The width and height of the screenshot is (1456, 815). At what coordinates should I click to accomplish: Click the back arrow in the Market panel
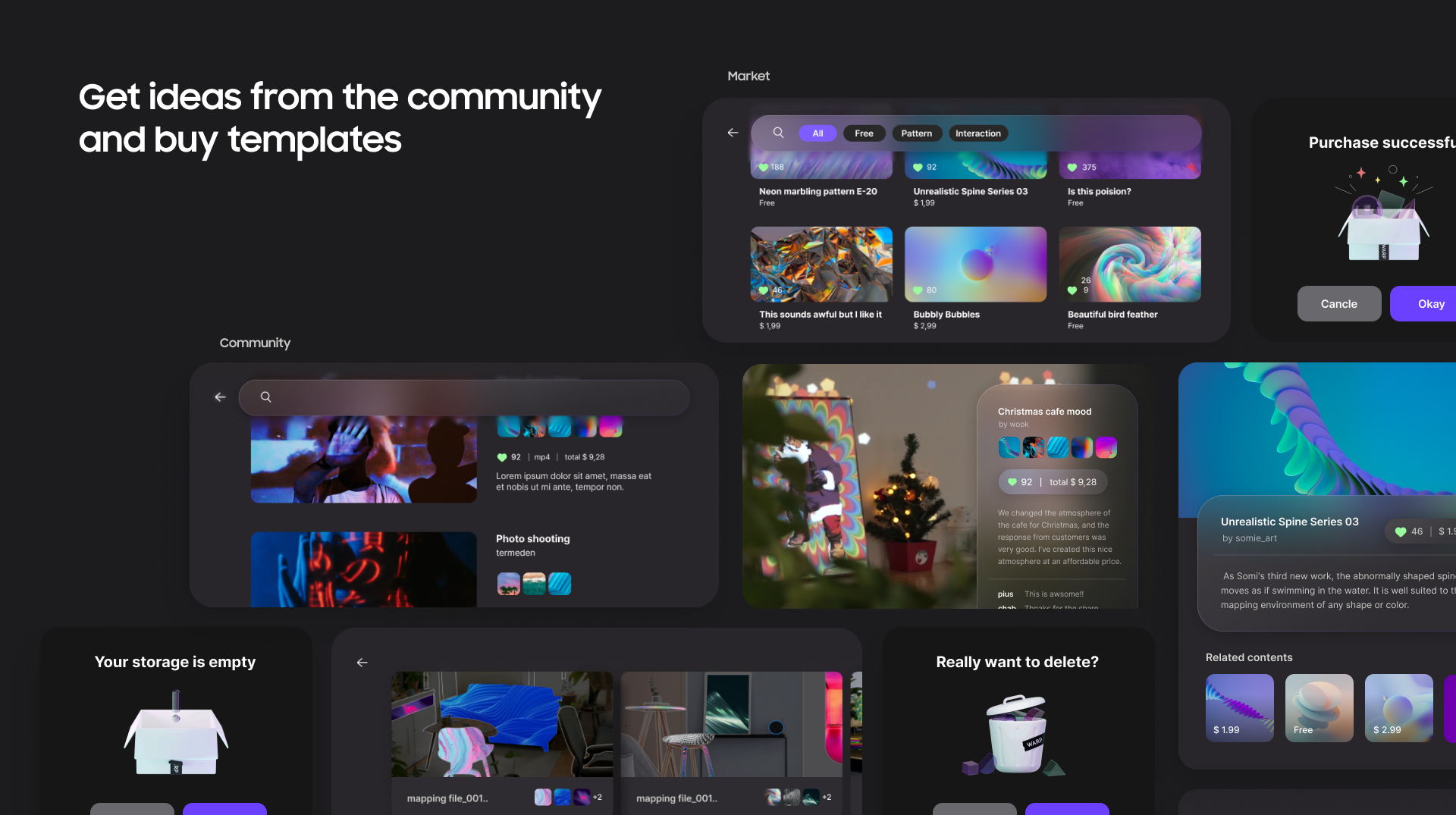click(x=732, y=133)
